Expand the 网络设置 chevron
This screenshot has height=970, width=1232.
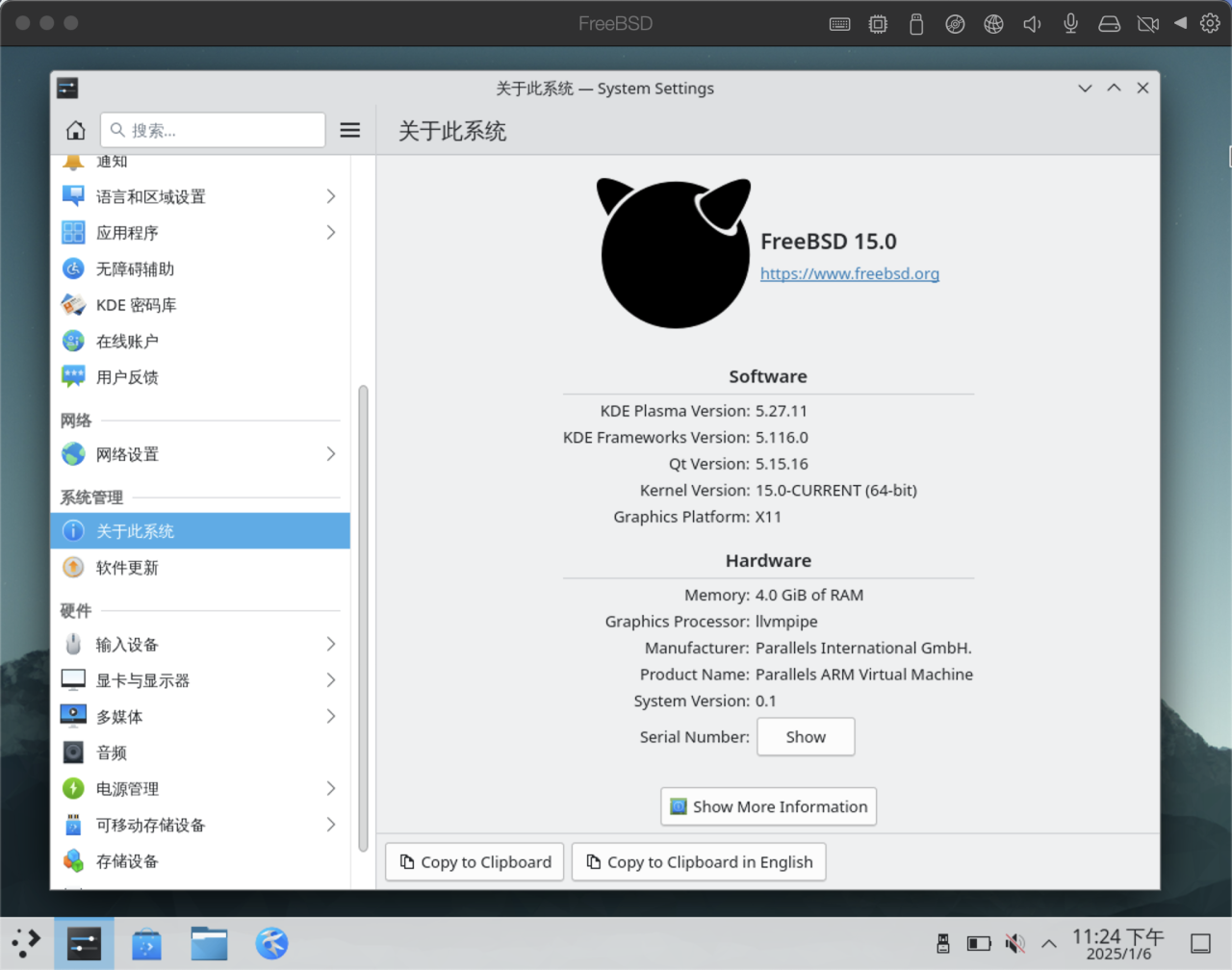coord(331,454)
